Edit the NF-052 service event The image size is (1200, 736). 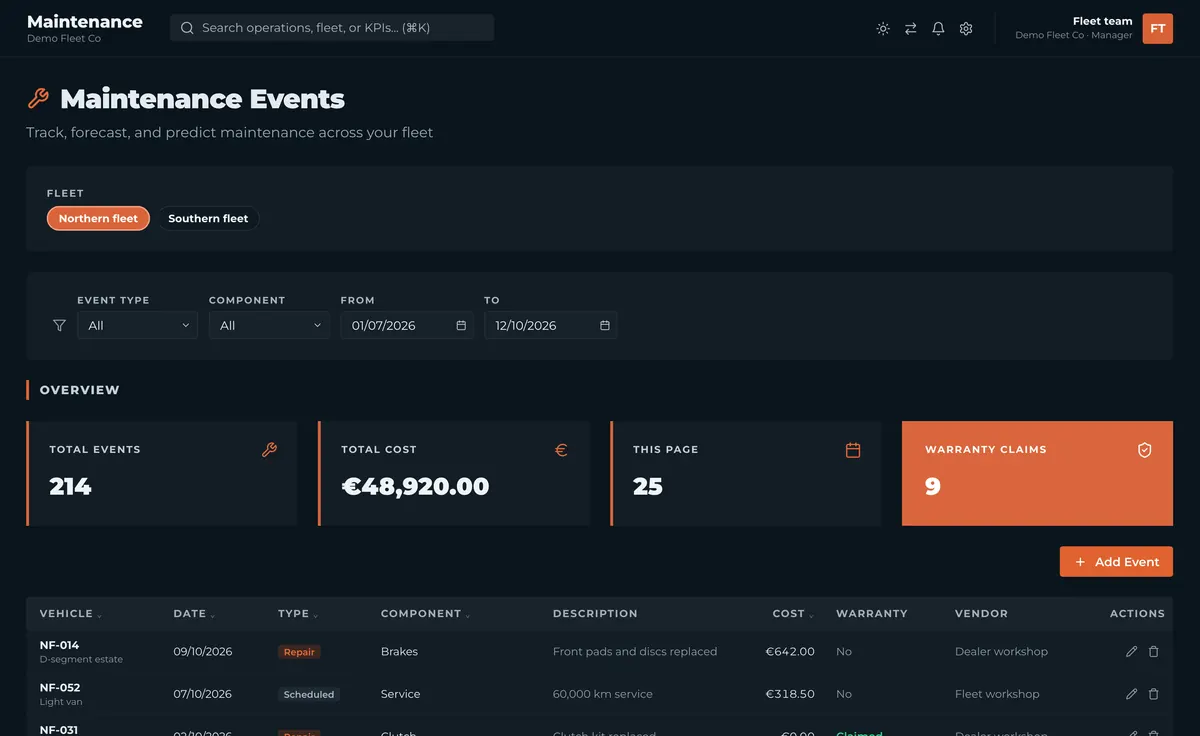(1131, 694)
